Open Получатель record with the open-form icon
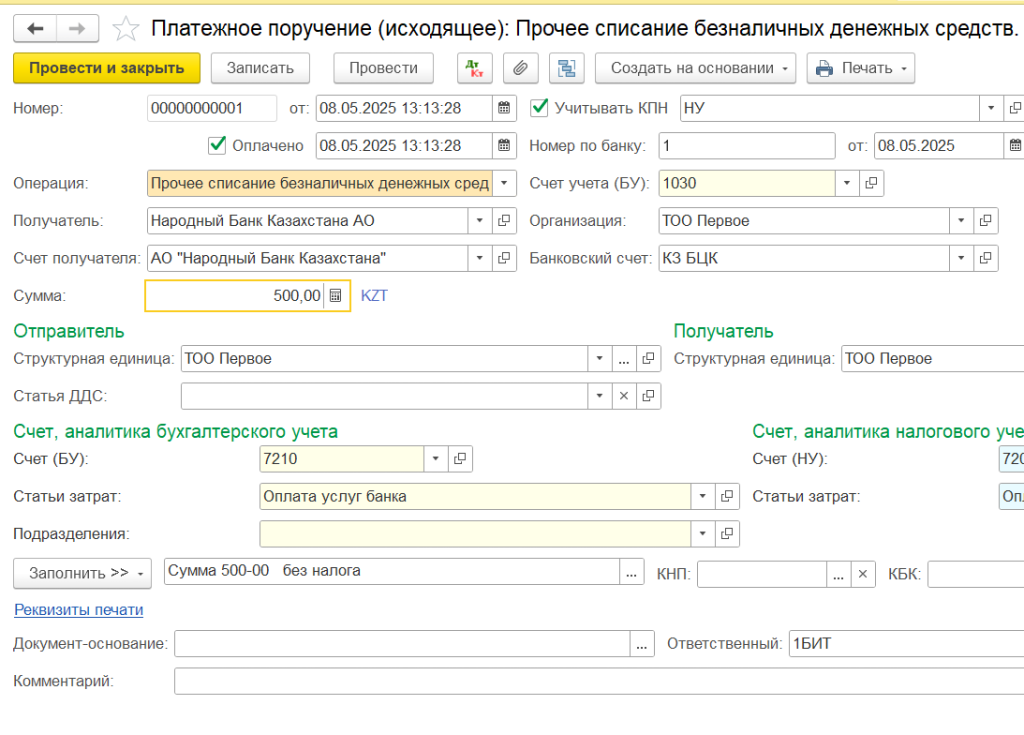 [x=504, y=221]
